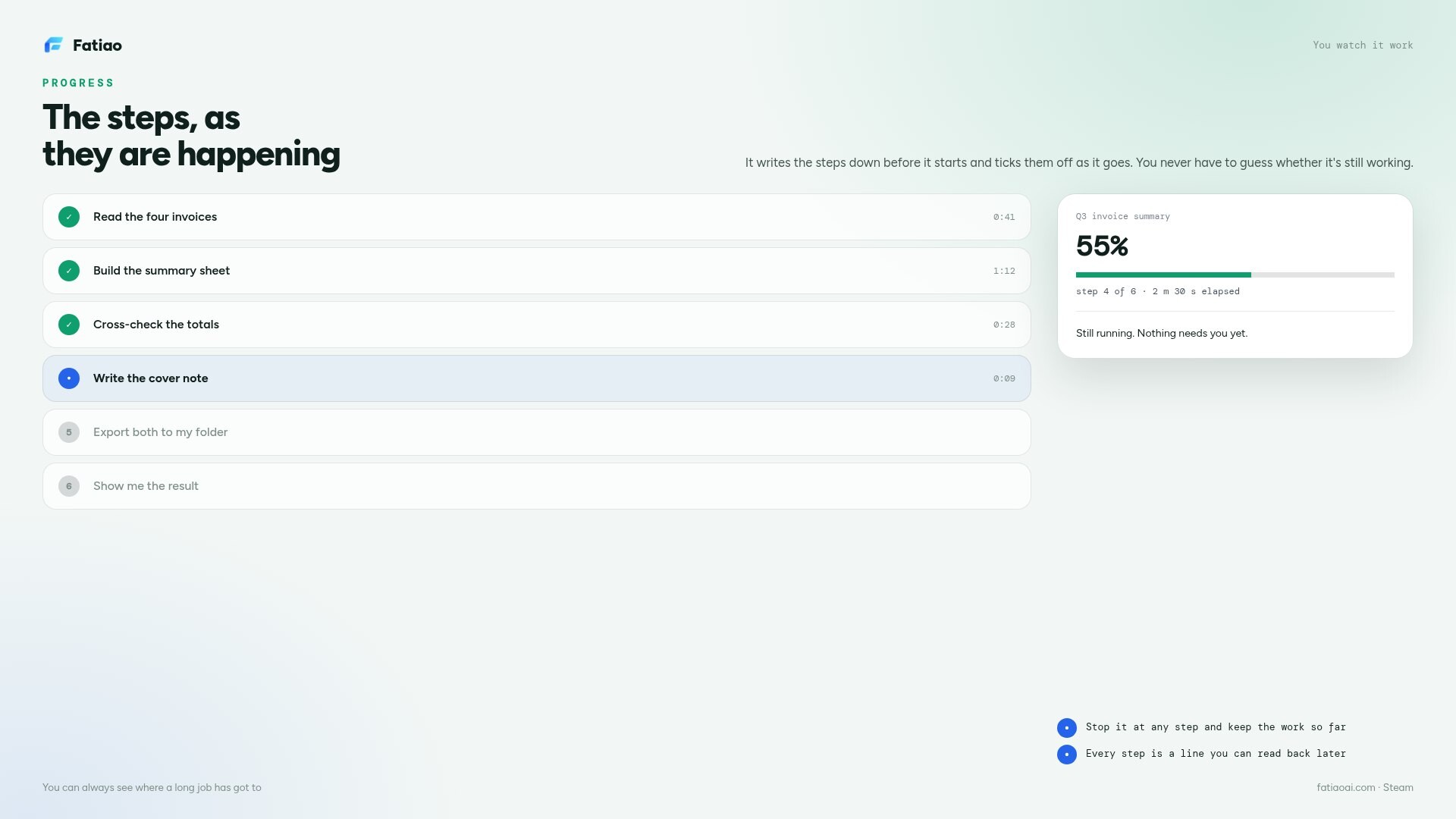The width and height of the screenshot is (1456, 819).
Task: Click the 55% progress figure
Action: (x=1102, y=246)
